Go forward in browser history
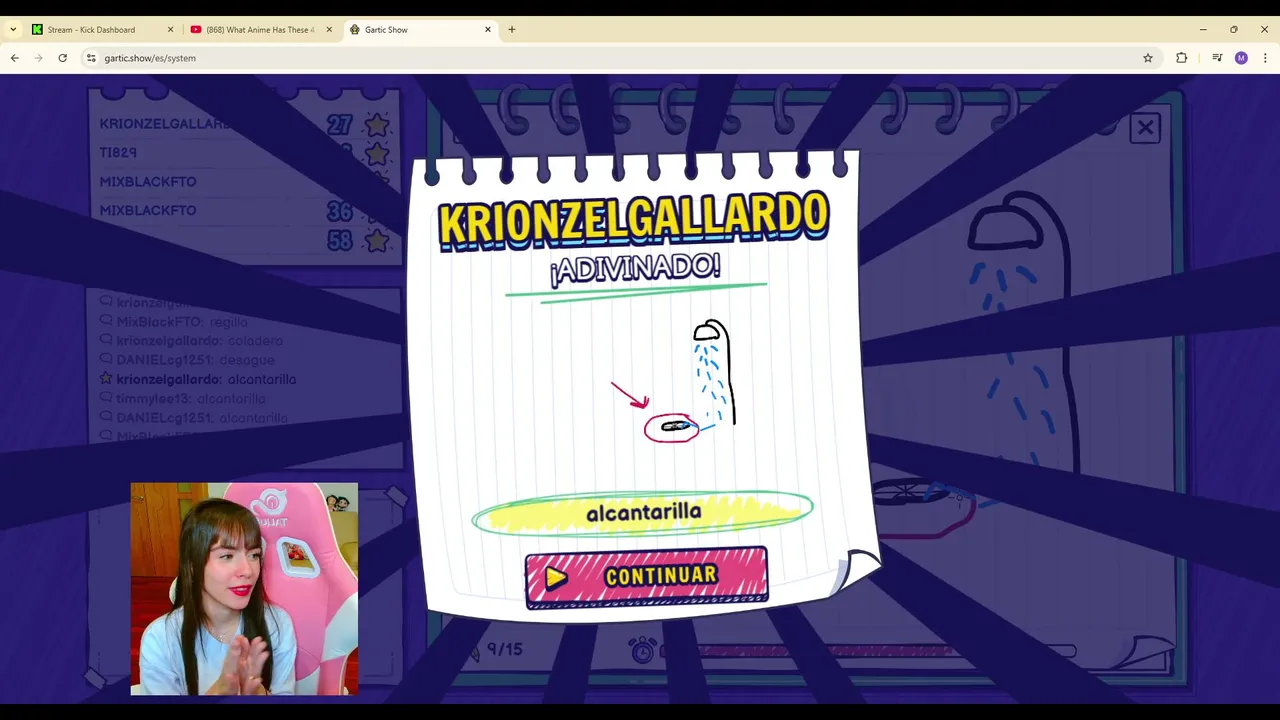Image resolution: width=1280 pixels, height=720 pixels. (x=39, y=58)
